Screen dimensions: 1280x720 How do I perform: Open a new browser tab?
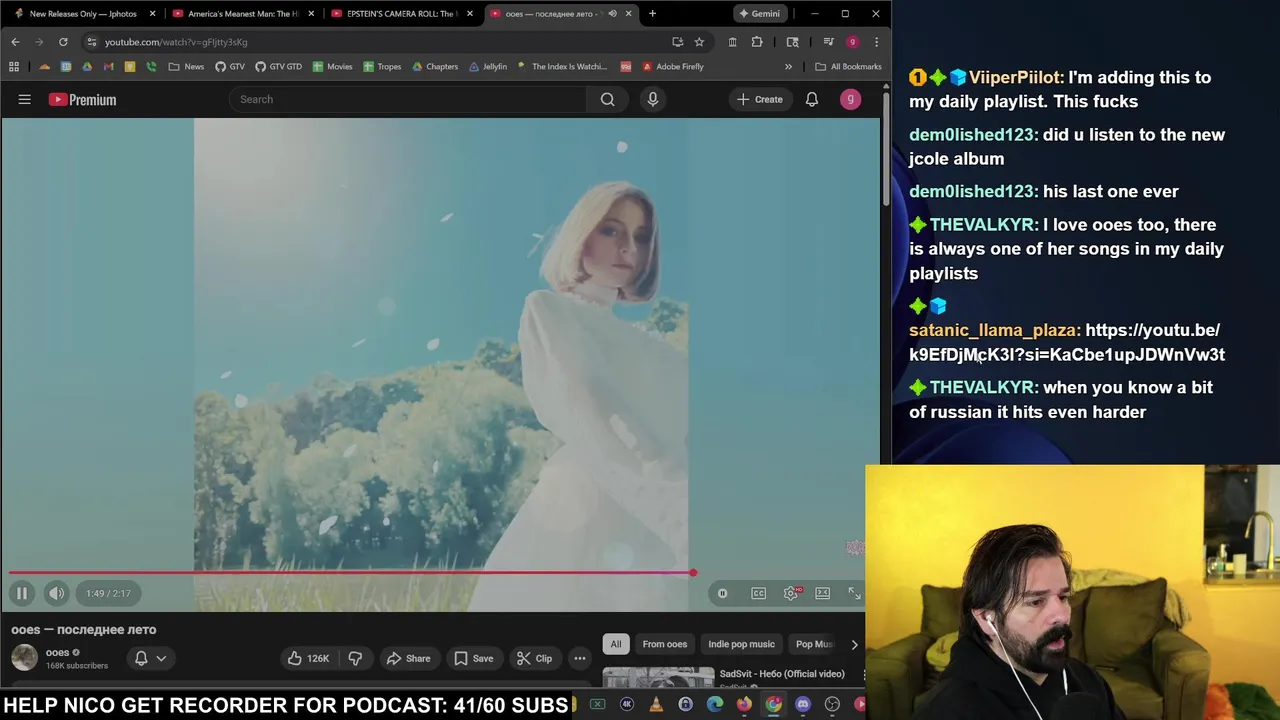[x=652, y=14]
